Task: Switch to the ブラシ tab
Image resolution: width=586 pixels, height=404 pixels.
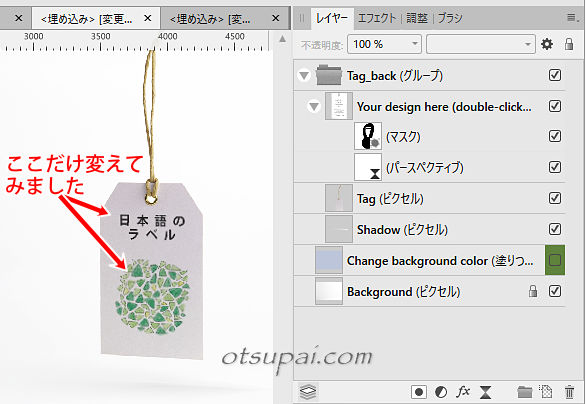Action: point(450,18)
